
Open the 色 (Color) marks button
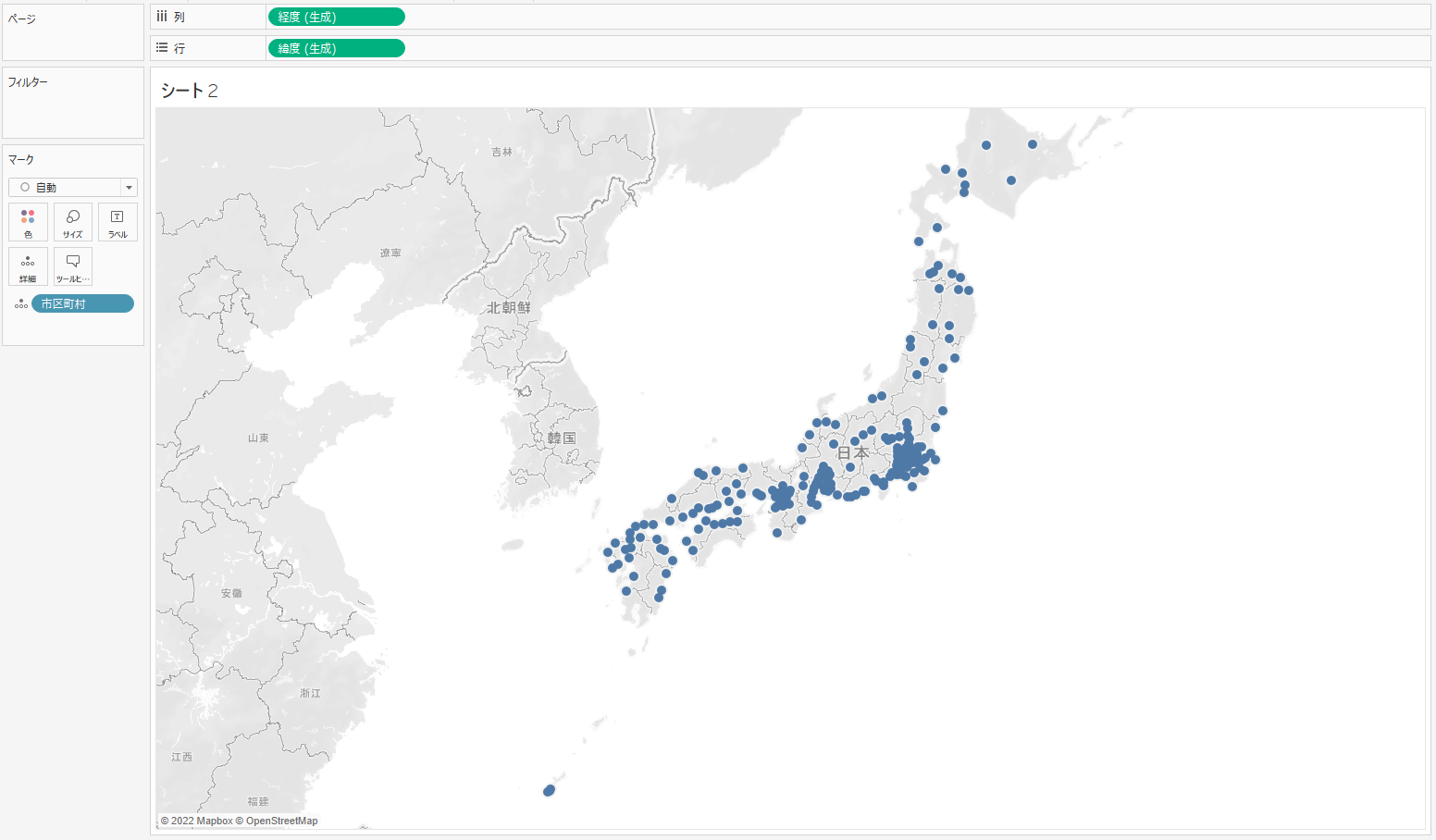click(x=28, y=222)
